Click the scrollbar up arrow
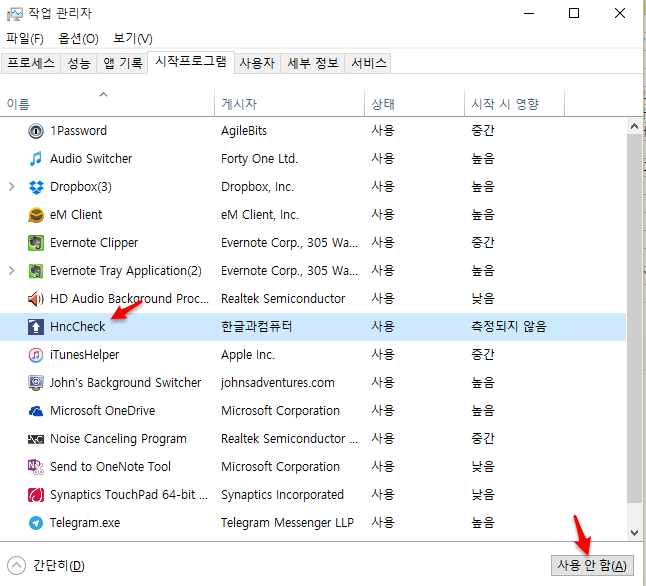Screen dimensions: 646x586 [634, 127]
